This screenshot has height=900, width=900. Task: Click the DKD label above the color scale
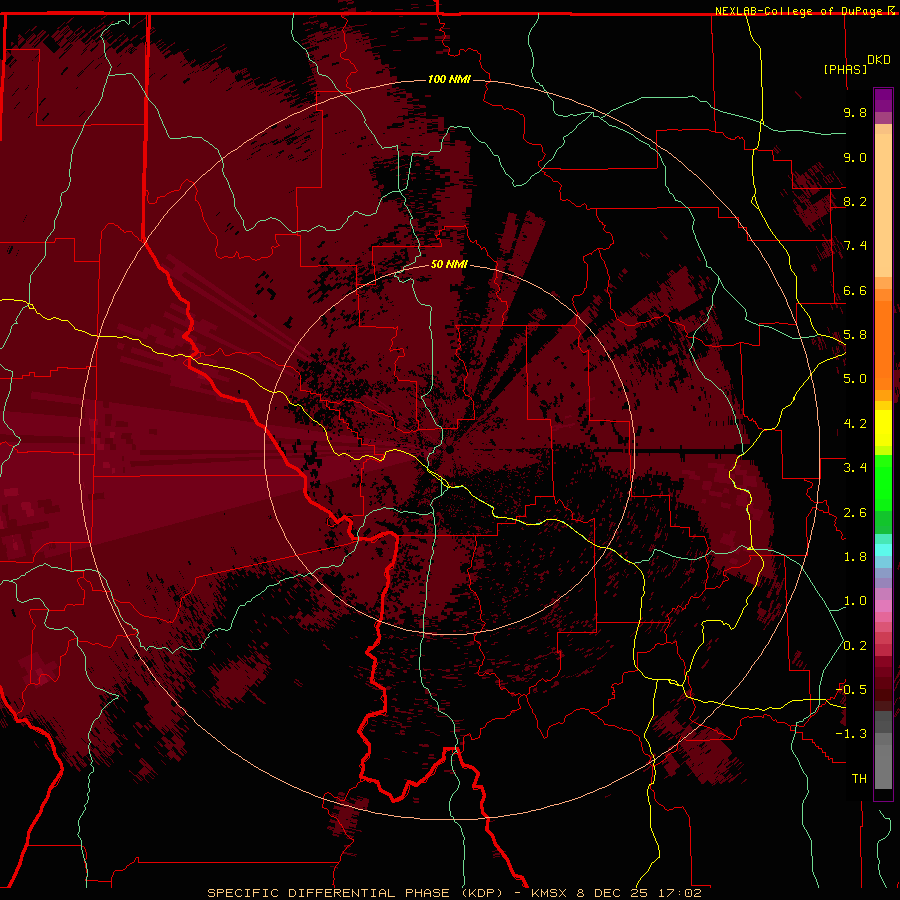tap(878, 60)
